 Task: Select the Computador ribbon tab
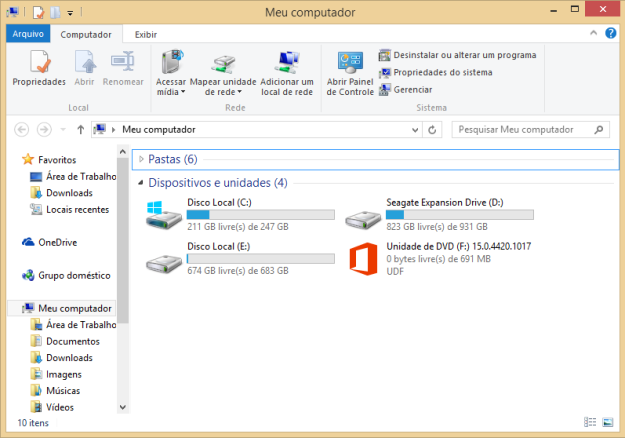[x=86, y=35]
